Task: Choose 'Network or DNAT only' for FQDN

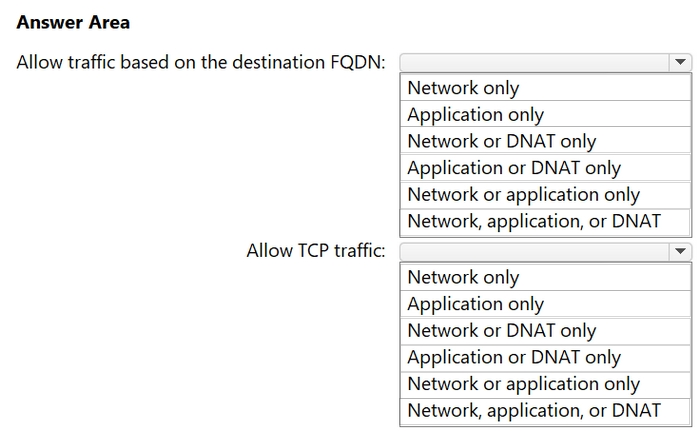Action: [546, 141]
